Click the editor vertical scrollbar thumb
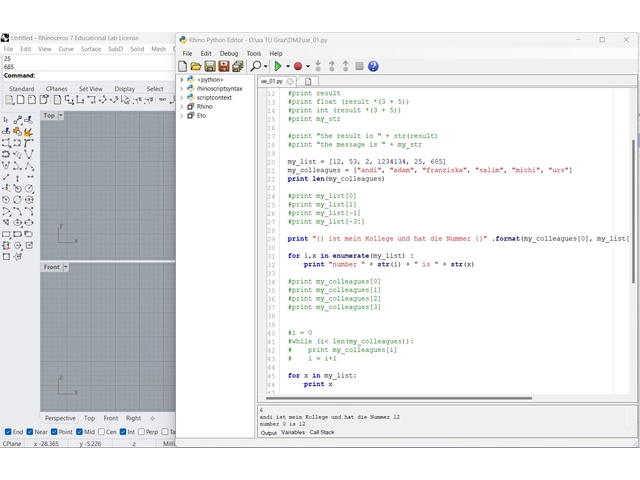640x480 pixels. pos(633,211)
